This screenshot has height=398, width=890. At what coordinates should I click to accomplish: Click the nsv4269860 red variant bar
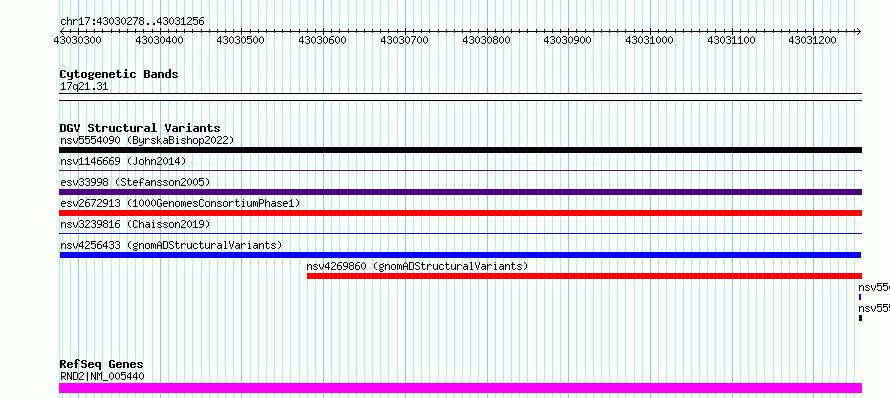coord(585,276)
